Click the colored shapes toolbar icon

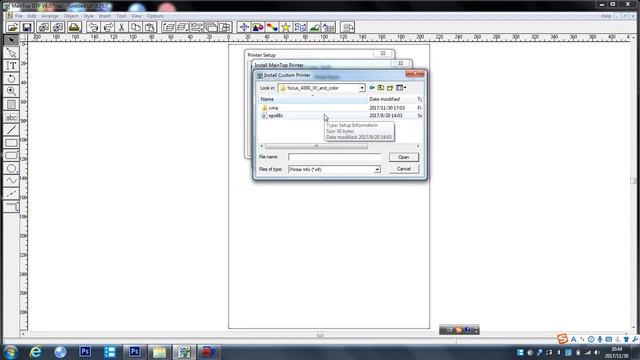click(x=258, y=27)
